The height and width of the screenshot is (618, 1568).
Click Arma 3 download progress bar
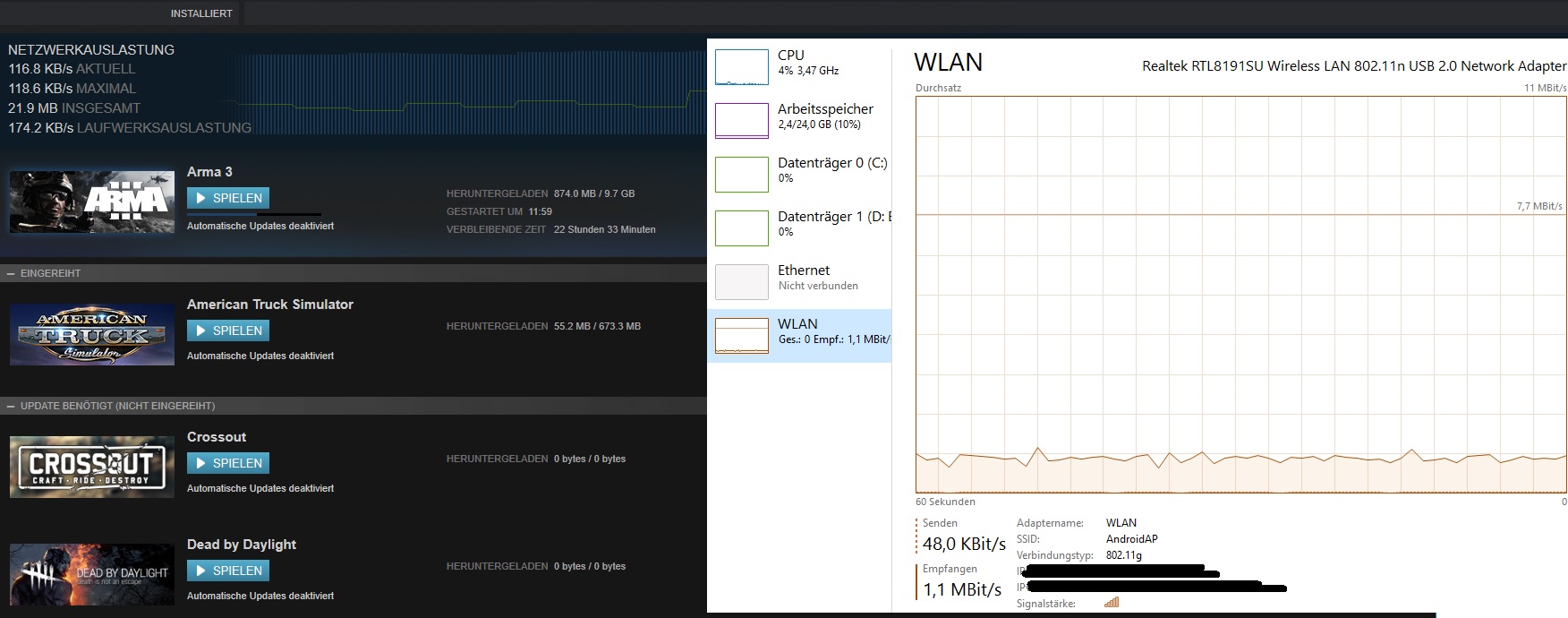pos(253,214)
